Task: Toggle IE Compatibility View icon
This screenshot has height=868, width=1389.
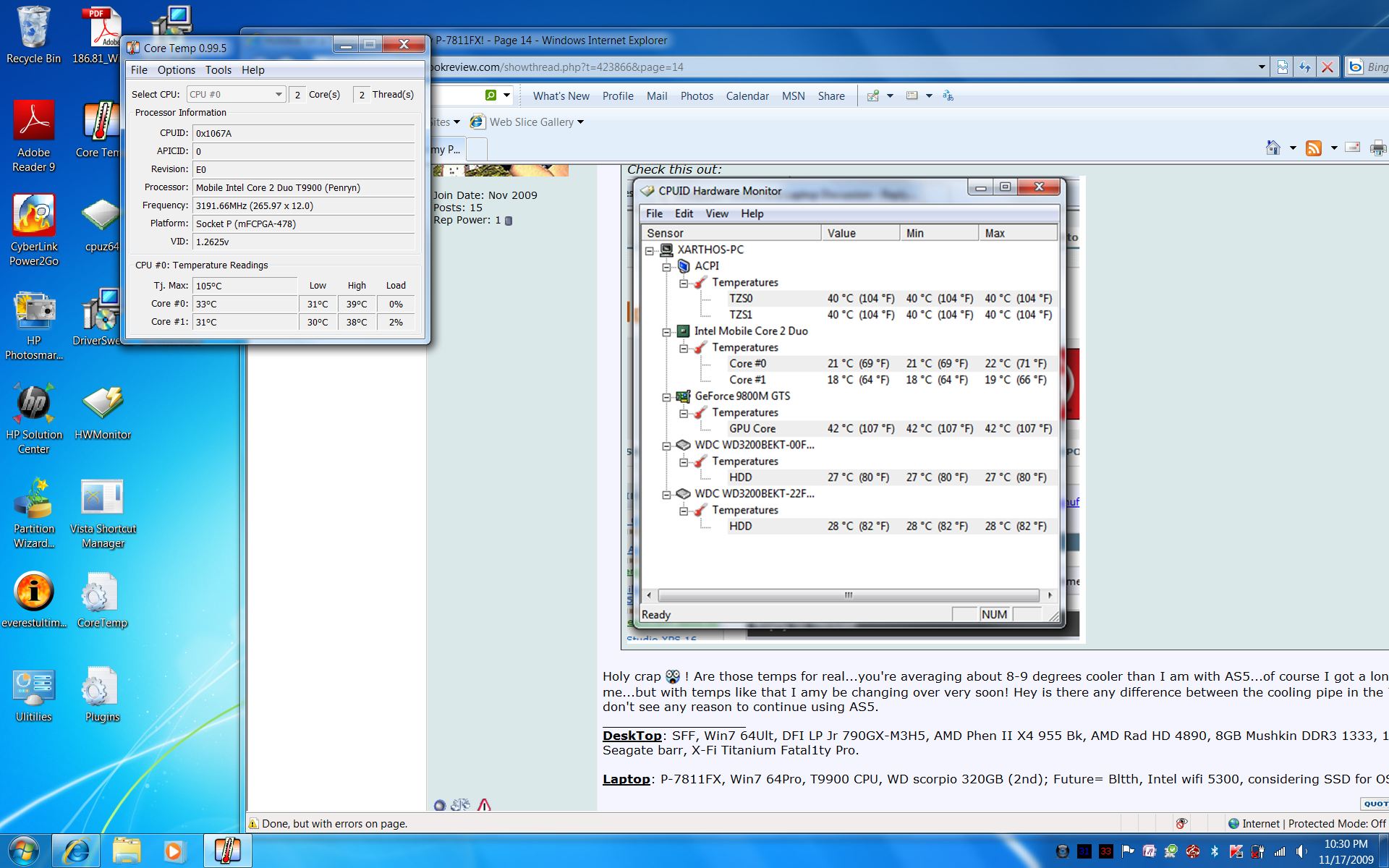Action: (x=1282, y=67)
